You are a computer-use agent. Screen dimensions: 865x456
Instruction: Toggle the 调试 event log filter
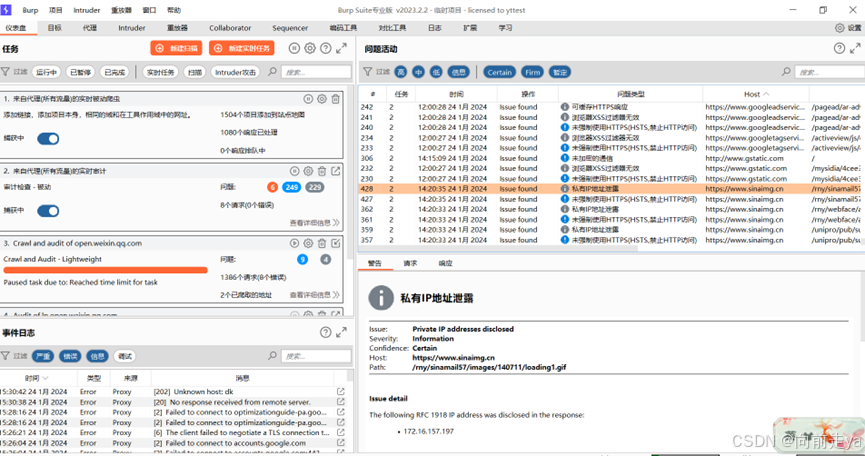[125, 356]
